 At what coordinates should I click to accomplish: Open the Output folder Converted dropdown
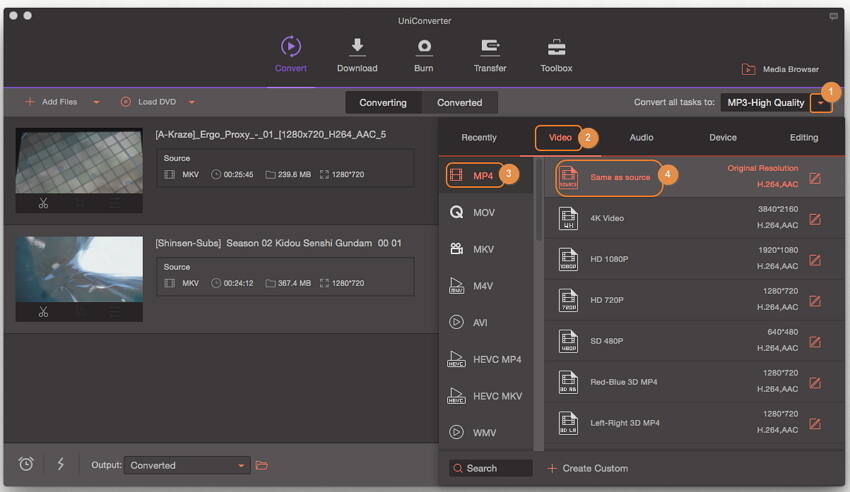click(x=187, y=465)
